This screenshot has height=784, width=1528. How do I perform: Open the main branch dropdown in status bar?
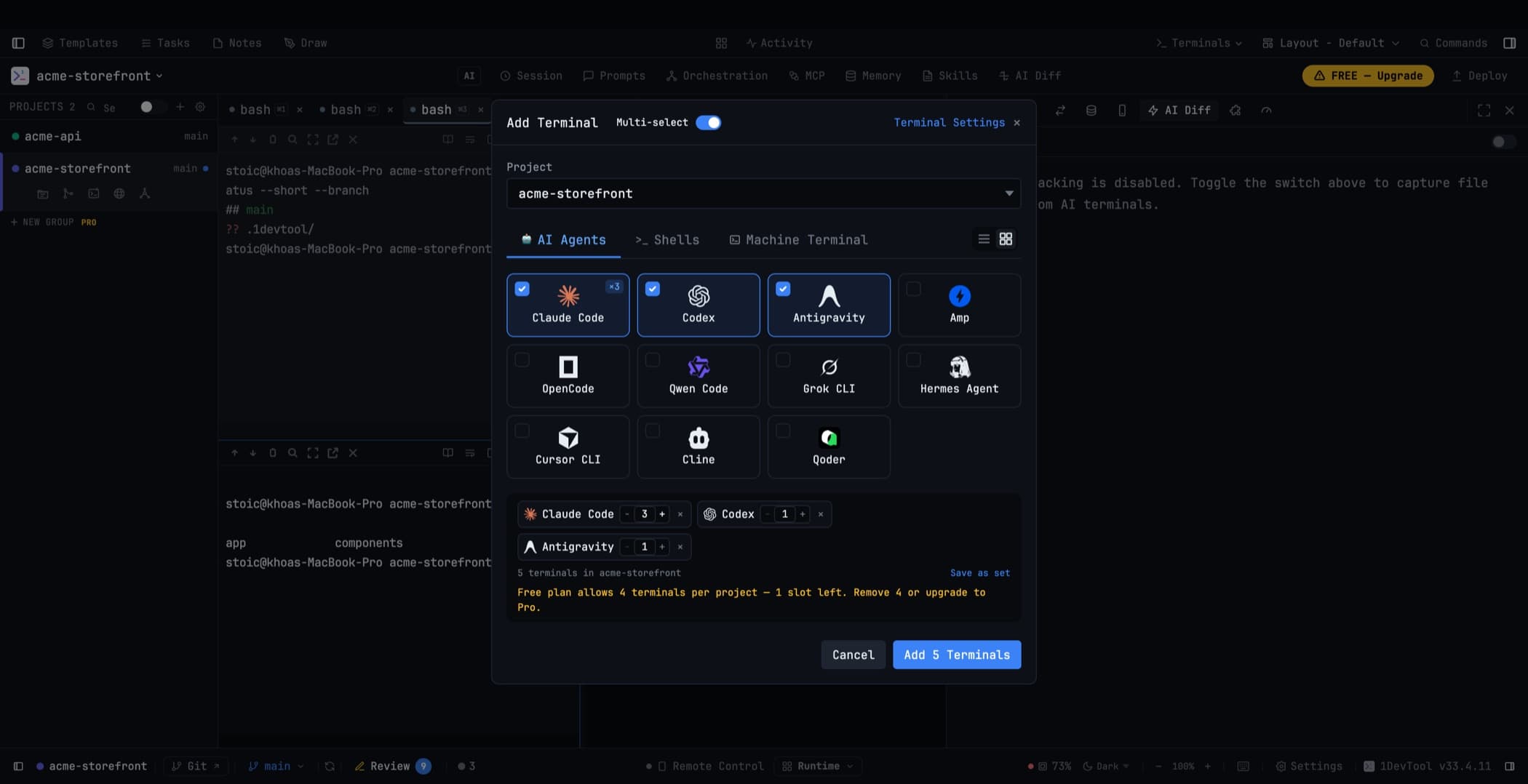276,766
